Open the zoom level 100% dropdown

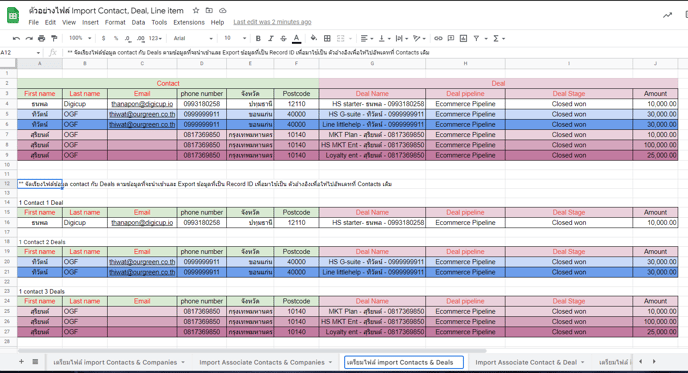tap(80, 38)
